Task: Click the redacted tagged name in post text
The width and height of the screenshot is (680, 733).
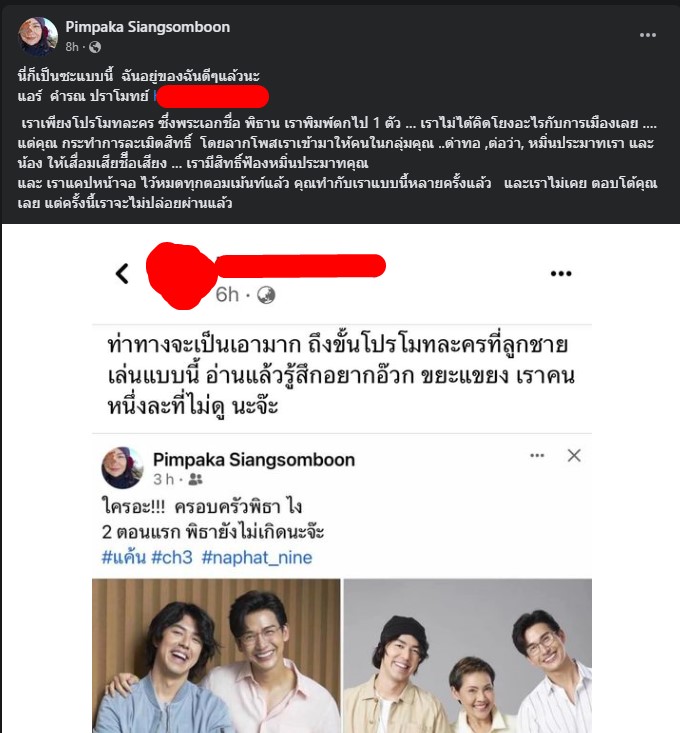Action: point(212,97)
